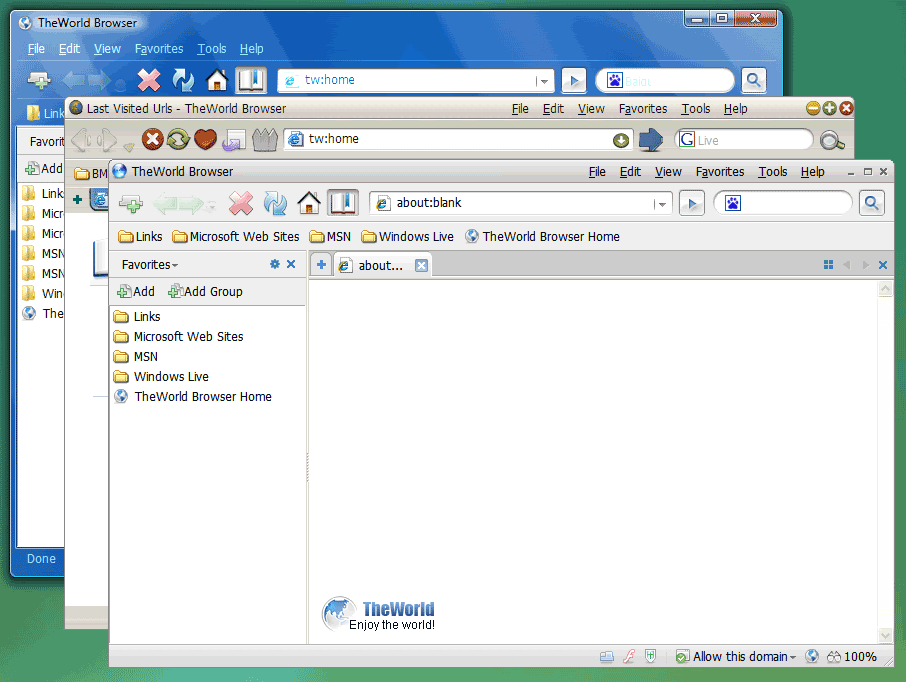Click the tab list grid icon on the tab bar
The image size is (906, 682).
pyautogui.click(x=828, y=265)
